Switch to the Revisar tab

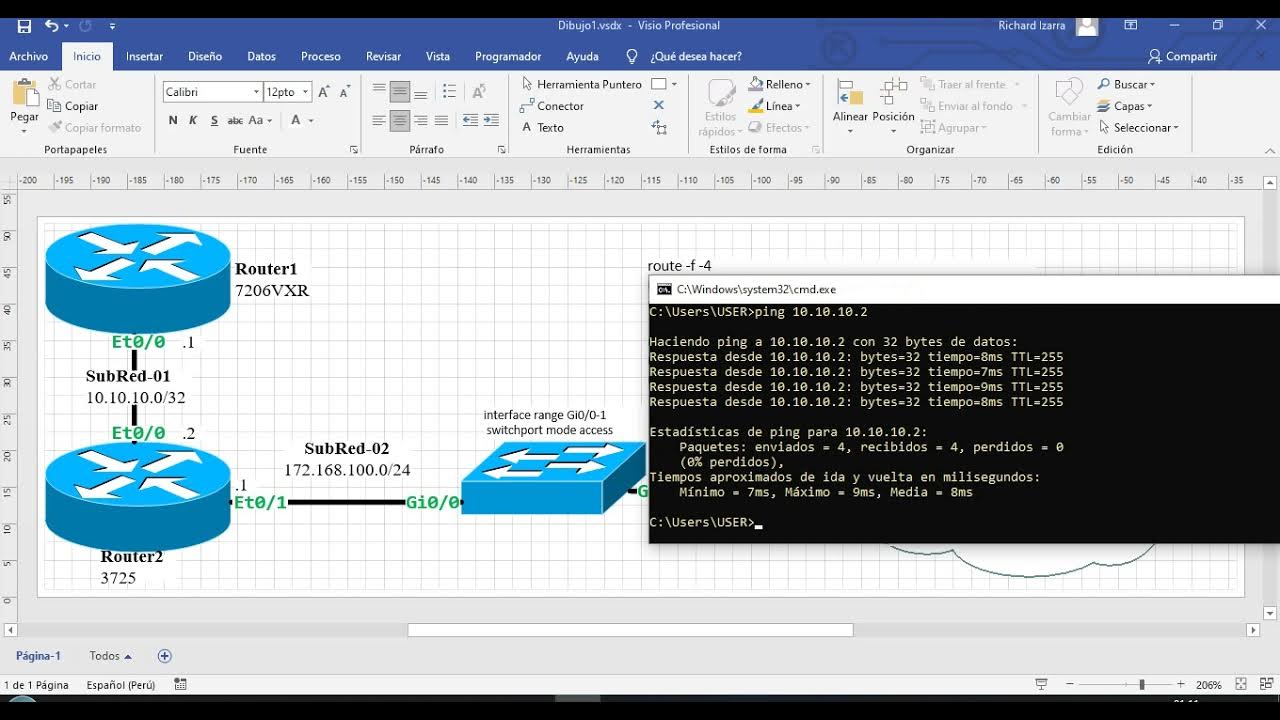pos(383,56)
